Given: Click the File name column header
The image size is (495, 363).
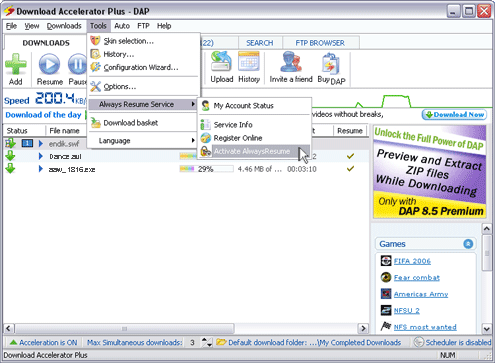Looking at the screenshot, I should (64, 131).
